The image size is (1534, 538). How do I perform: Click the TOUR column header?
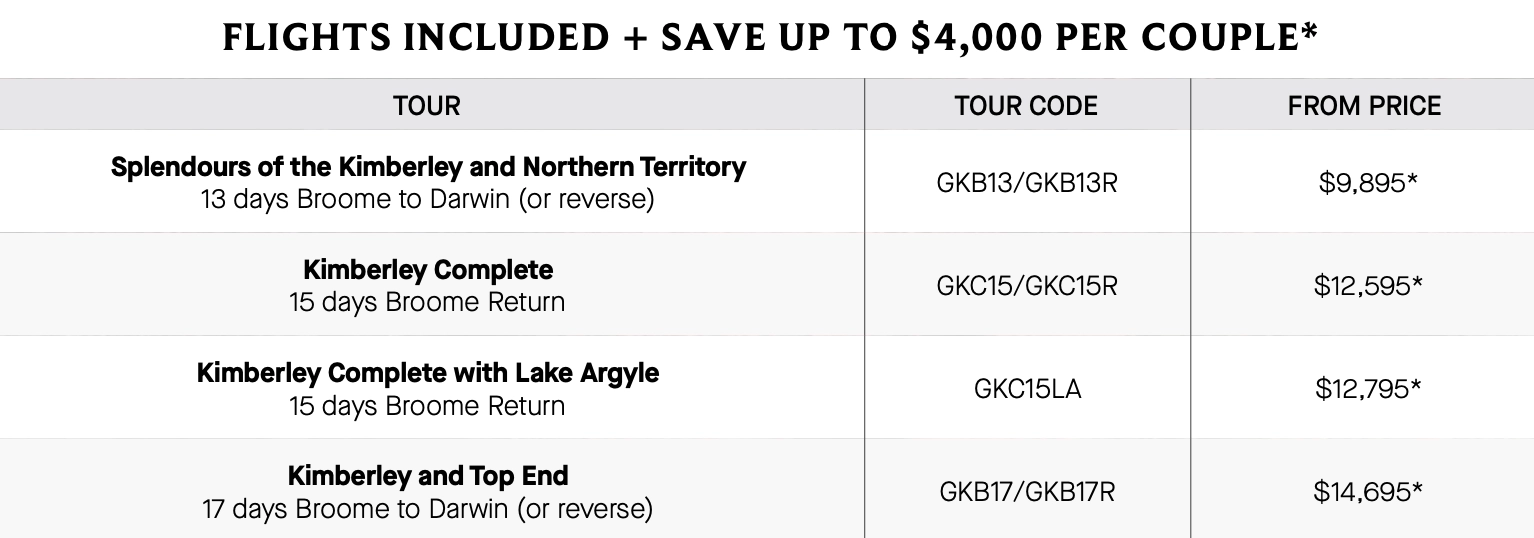point(427,106)
